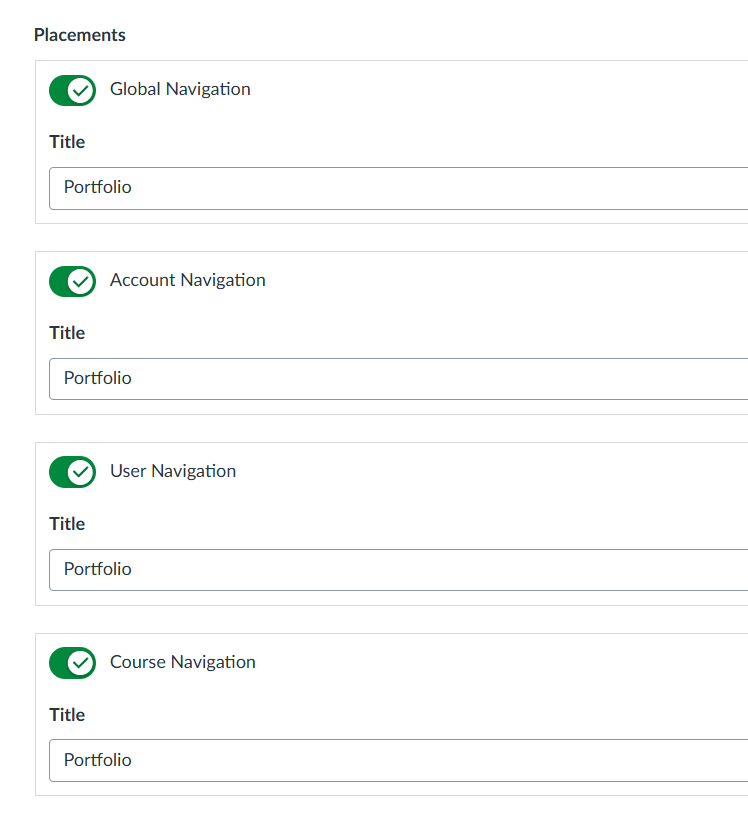
Task: Click the Title label under Course Navigation
Action: point(67,715)
